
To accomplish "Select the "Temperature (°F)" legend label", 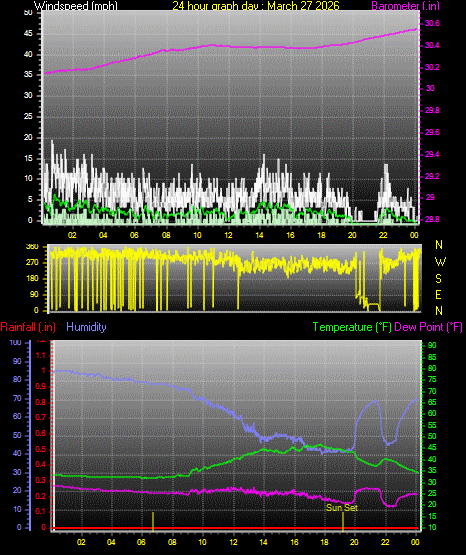I will [x=352, y=327].
